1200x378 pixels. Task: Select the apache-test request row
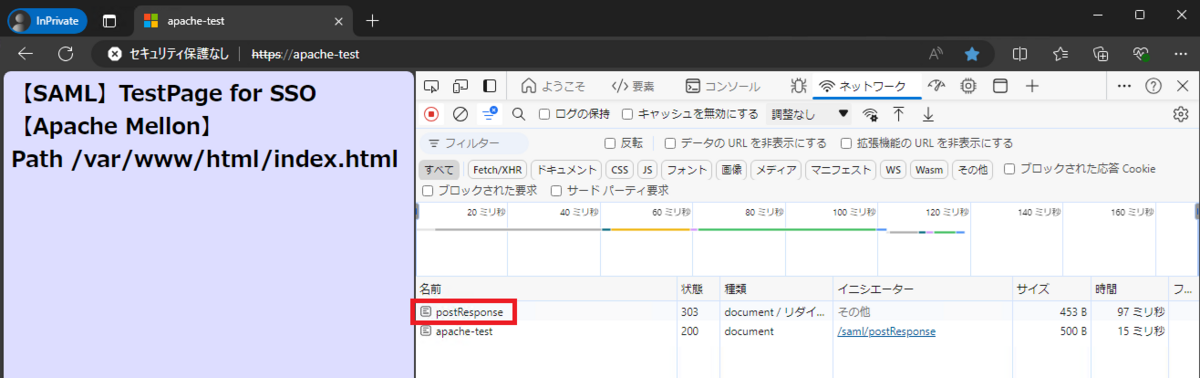[807, 331]
